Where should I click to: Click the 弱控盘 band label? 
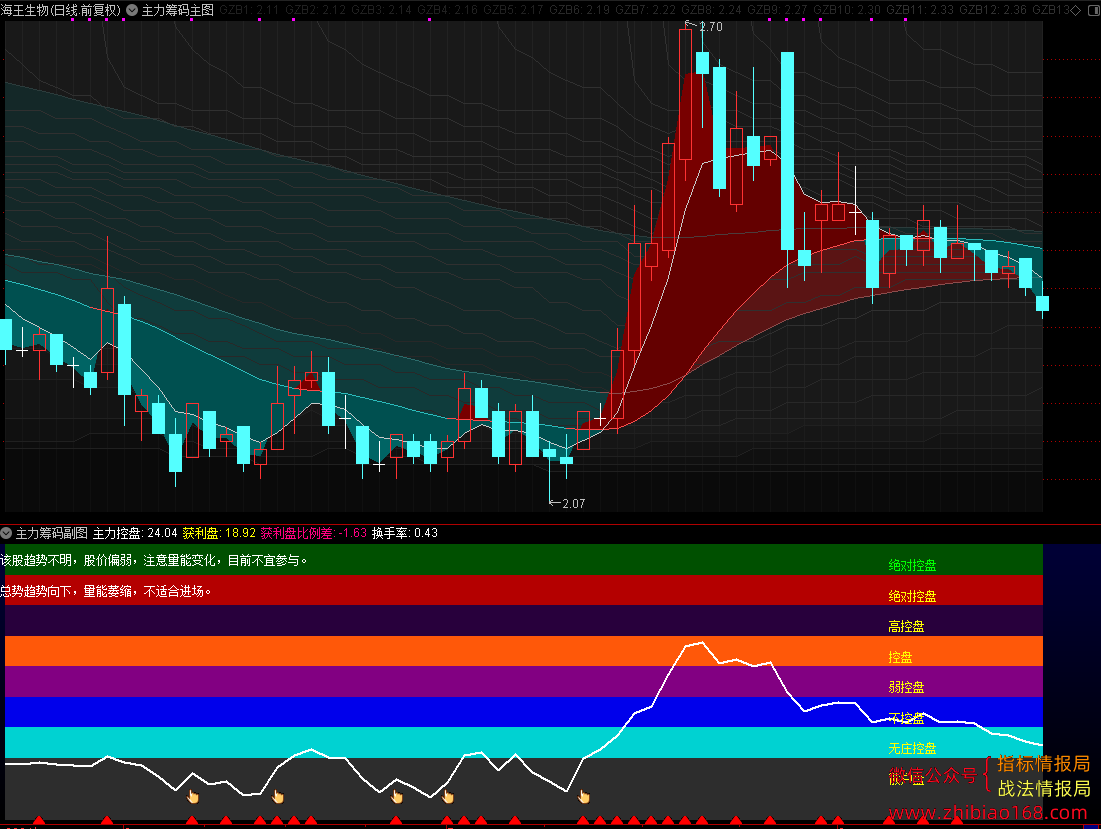(906, 687)
